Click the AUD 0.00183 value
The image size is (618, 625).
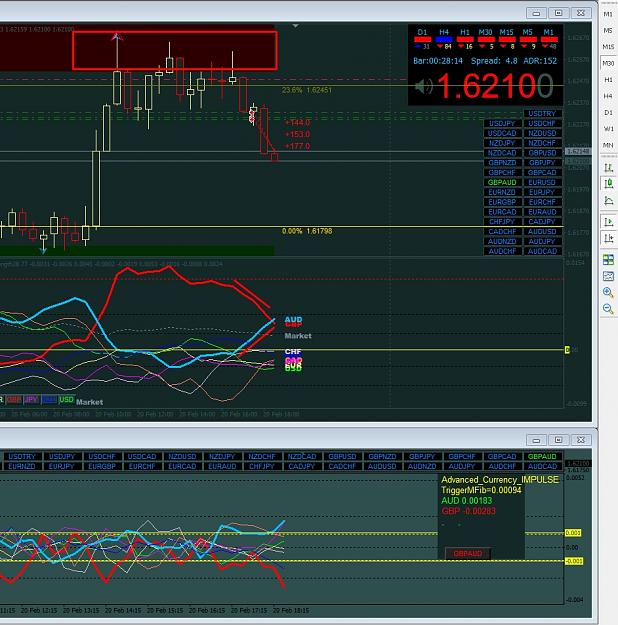tap(466, 501)
